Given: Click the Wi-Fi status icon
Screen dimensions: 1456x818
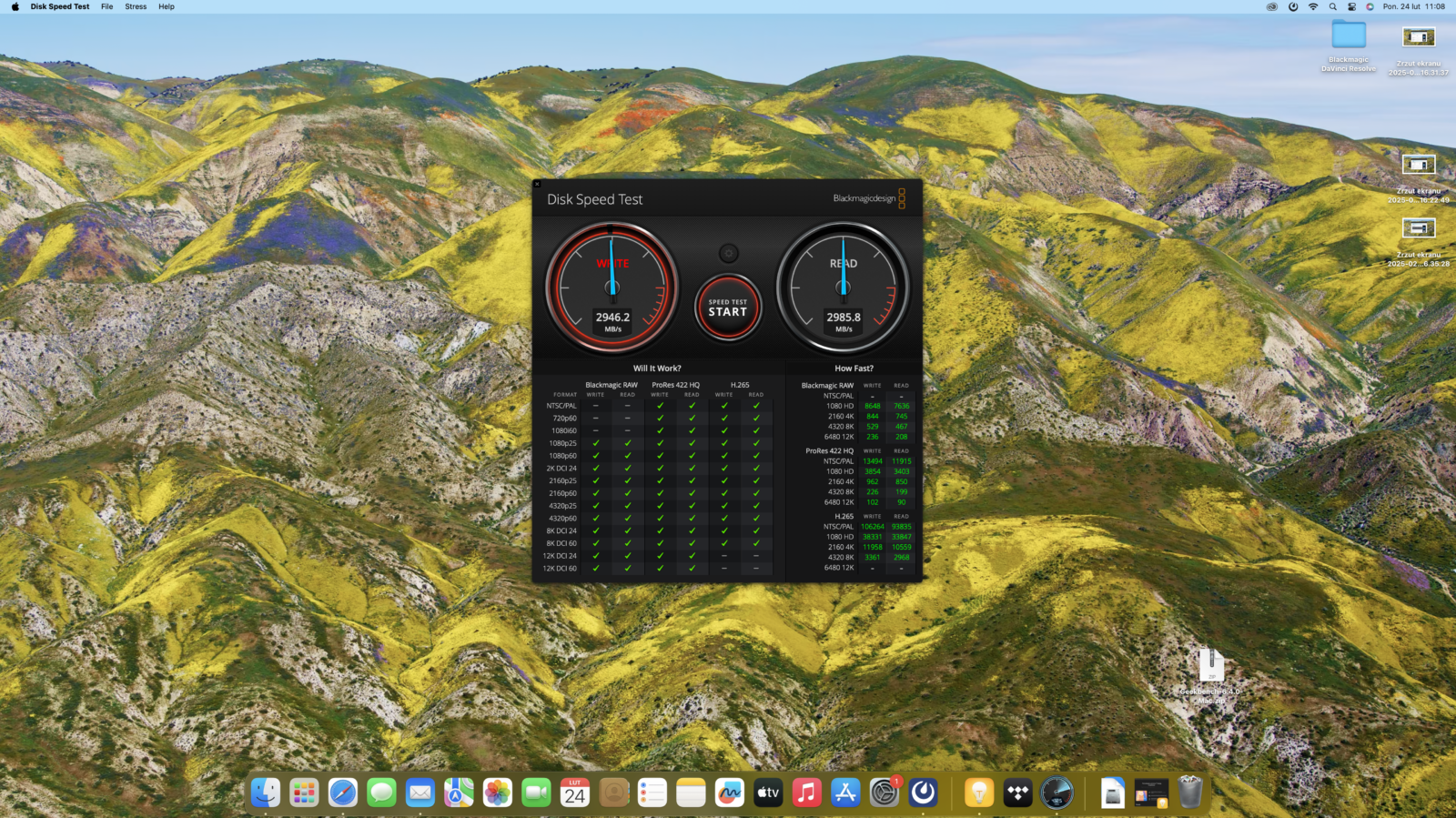Looking at the screenshot, I should 1313,6.
